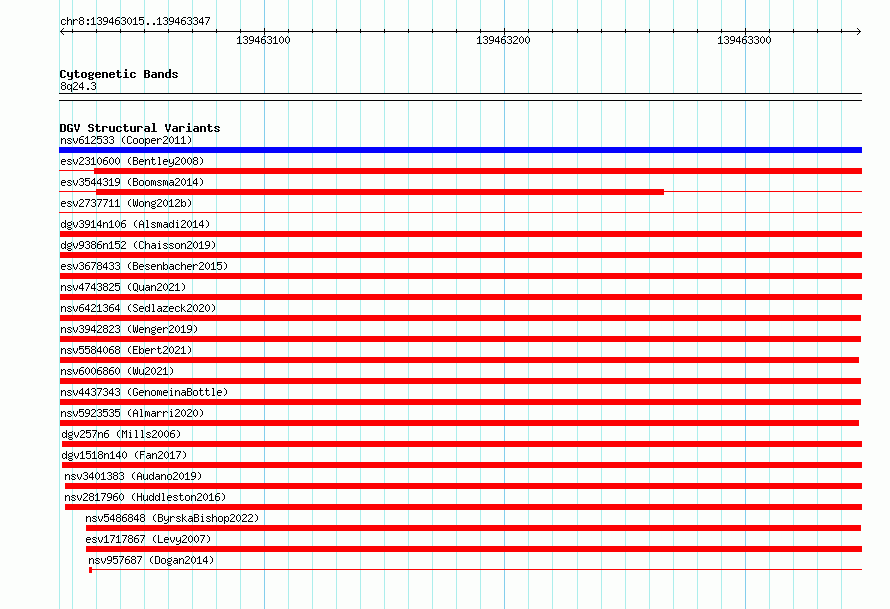This screenshot has width=890, height=609.
Task: Click dgv1518n140 (Fan2017) variant label
Action: [124, 455]
